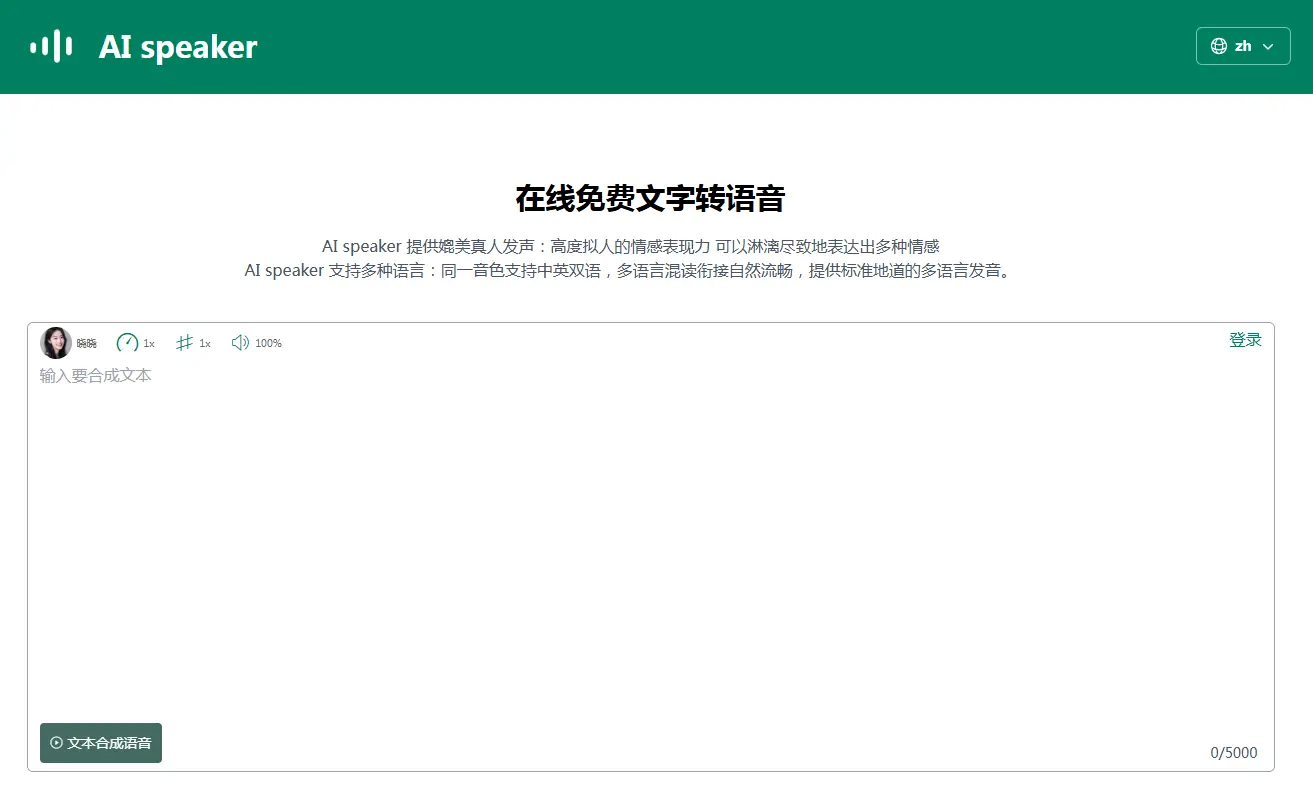
Task: Click the globe language icon
Action: click(1218, 46)
